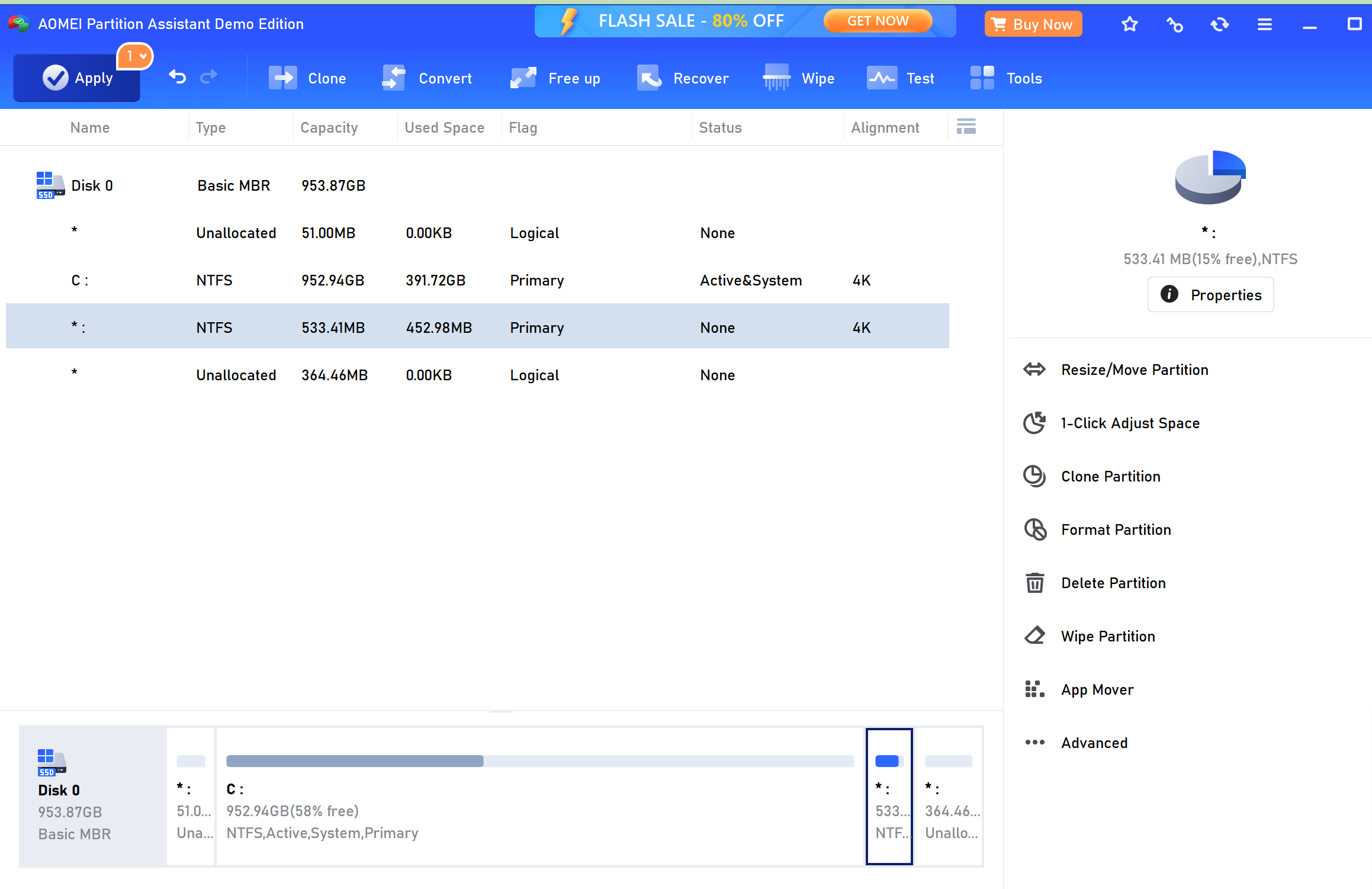The image size is (1372, 889).
Task: Select the 51.00MB Unallocated row
Action: 477,233
